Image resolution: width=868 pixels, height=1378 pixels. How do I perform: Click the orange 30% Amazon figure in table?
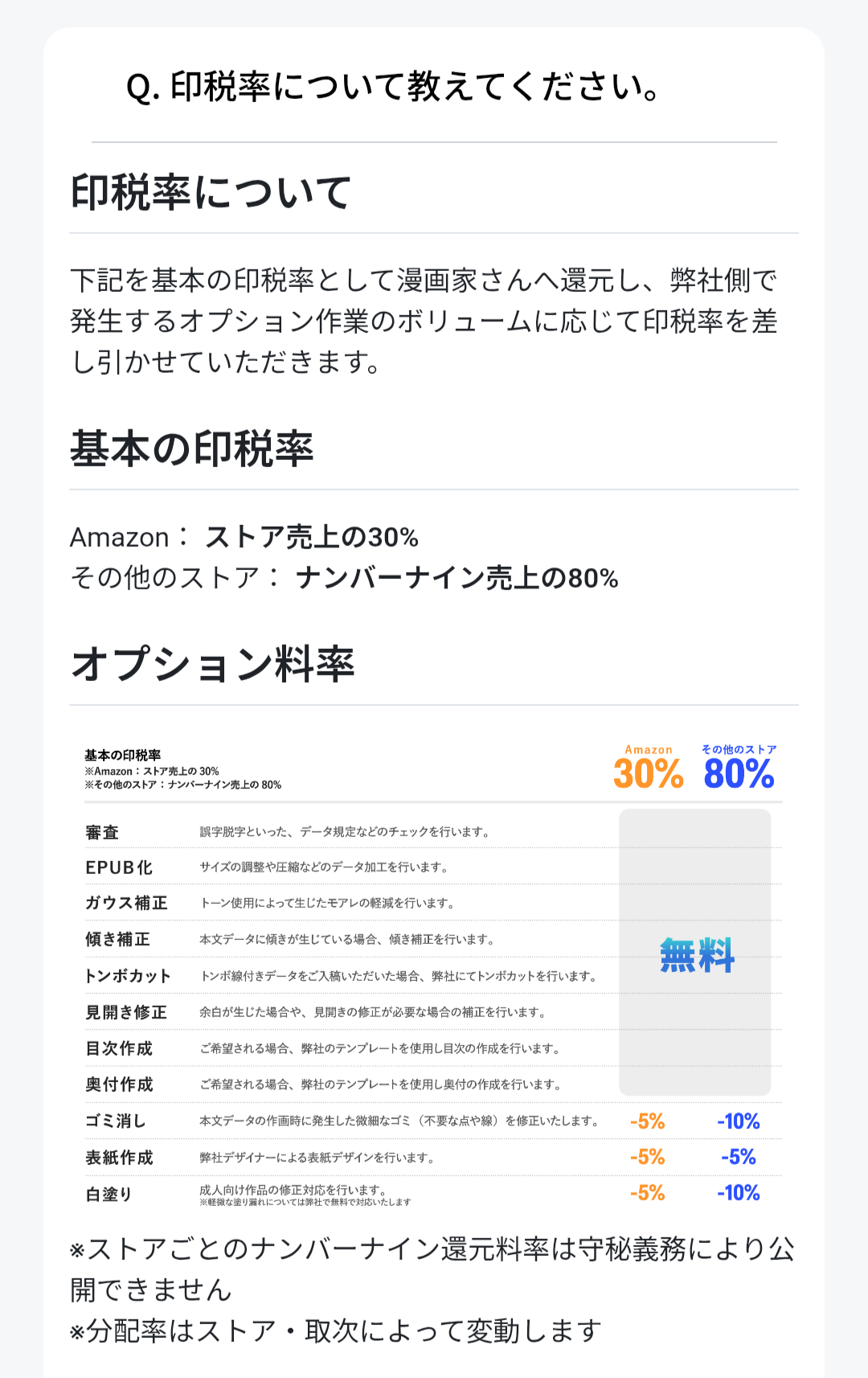(x=648, y=773)
